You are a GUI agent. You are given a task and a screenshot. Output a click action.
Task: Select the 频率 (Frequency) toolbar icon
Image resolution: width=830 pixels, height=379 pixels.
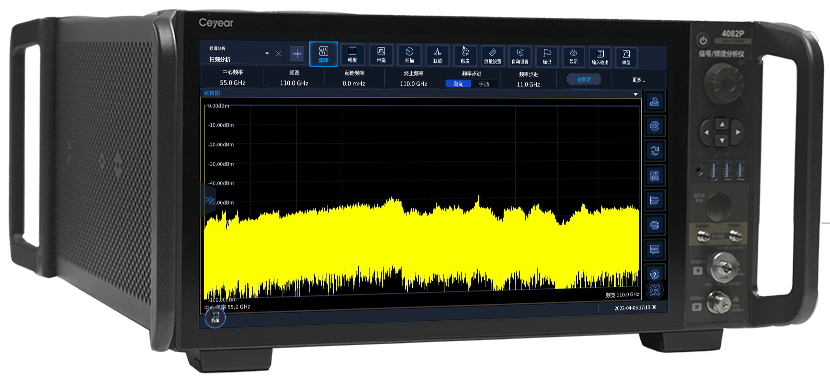click(x=323, y=54)
